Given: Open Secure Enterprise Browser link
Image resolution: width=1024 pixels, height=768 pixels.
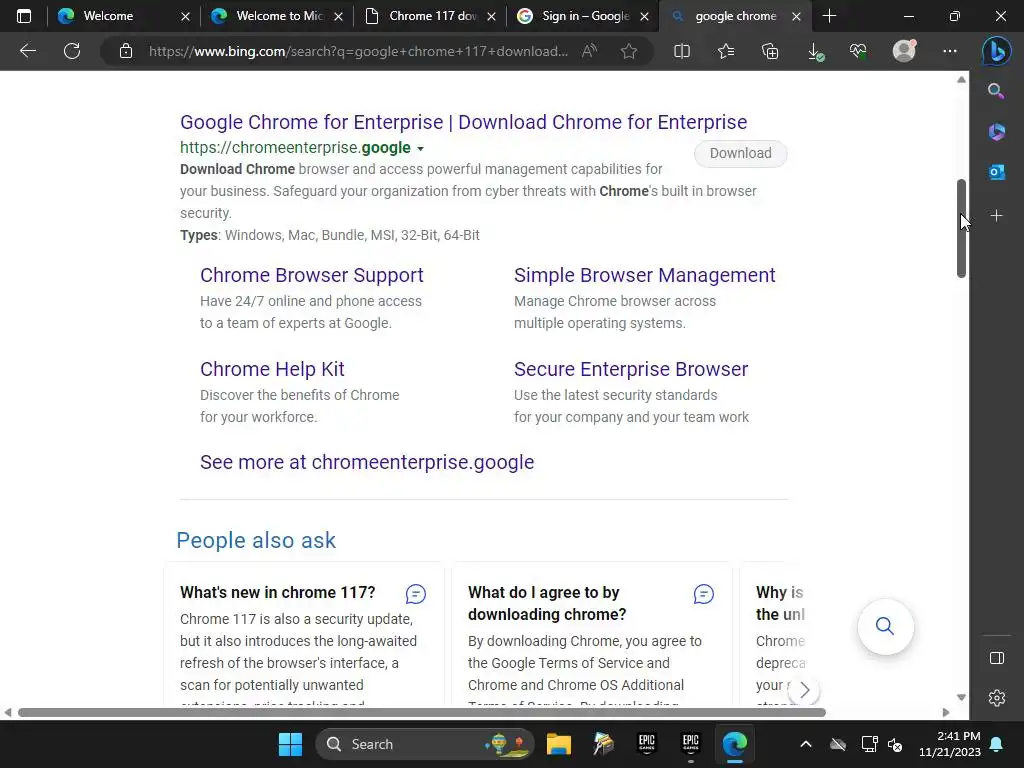Looking at the screenshot, I should (631, 370).
